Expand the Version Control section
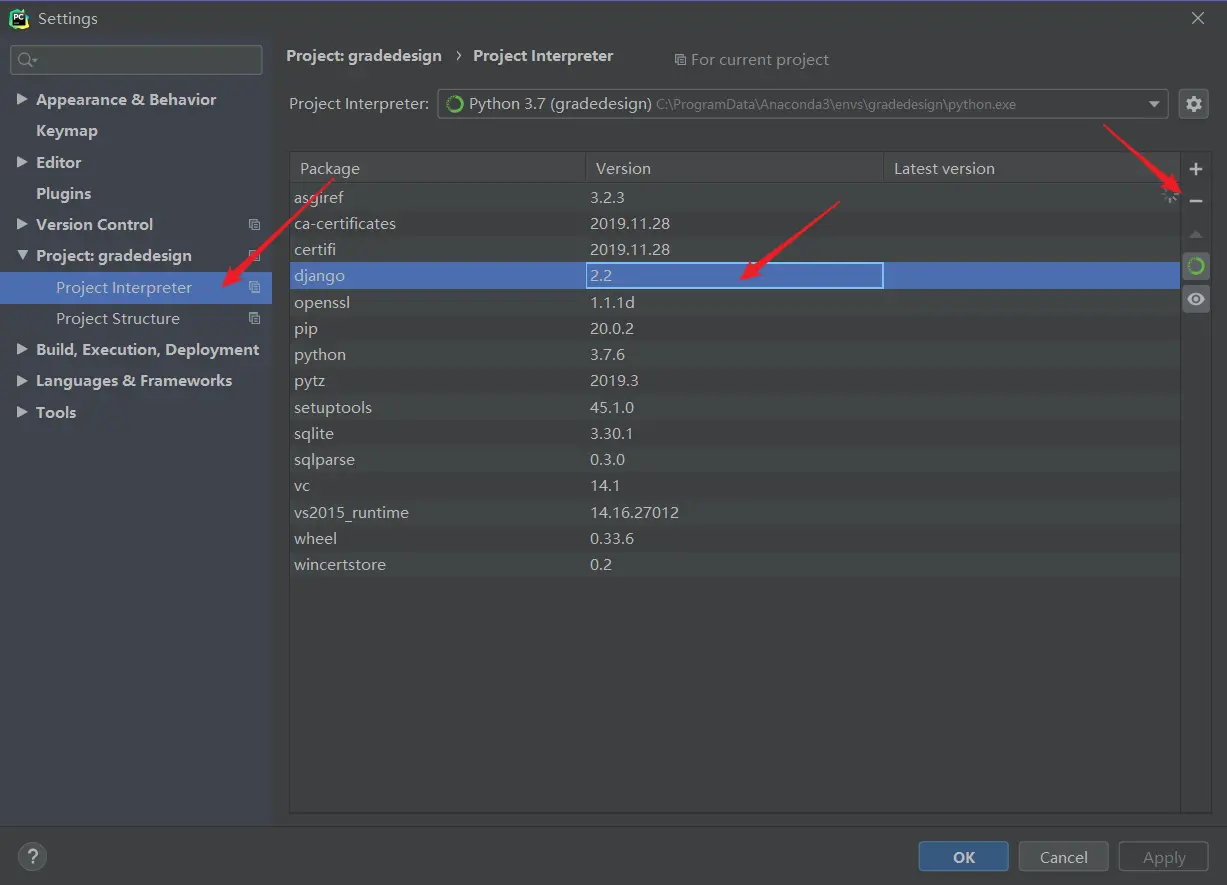Image resolution: width=1227 pixels, height=885 pixels. point(22,224)
